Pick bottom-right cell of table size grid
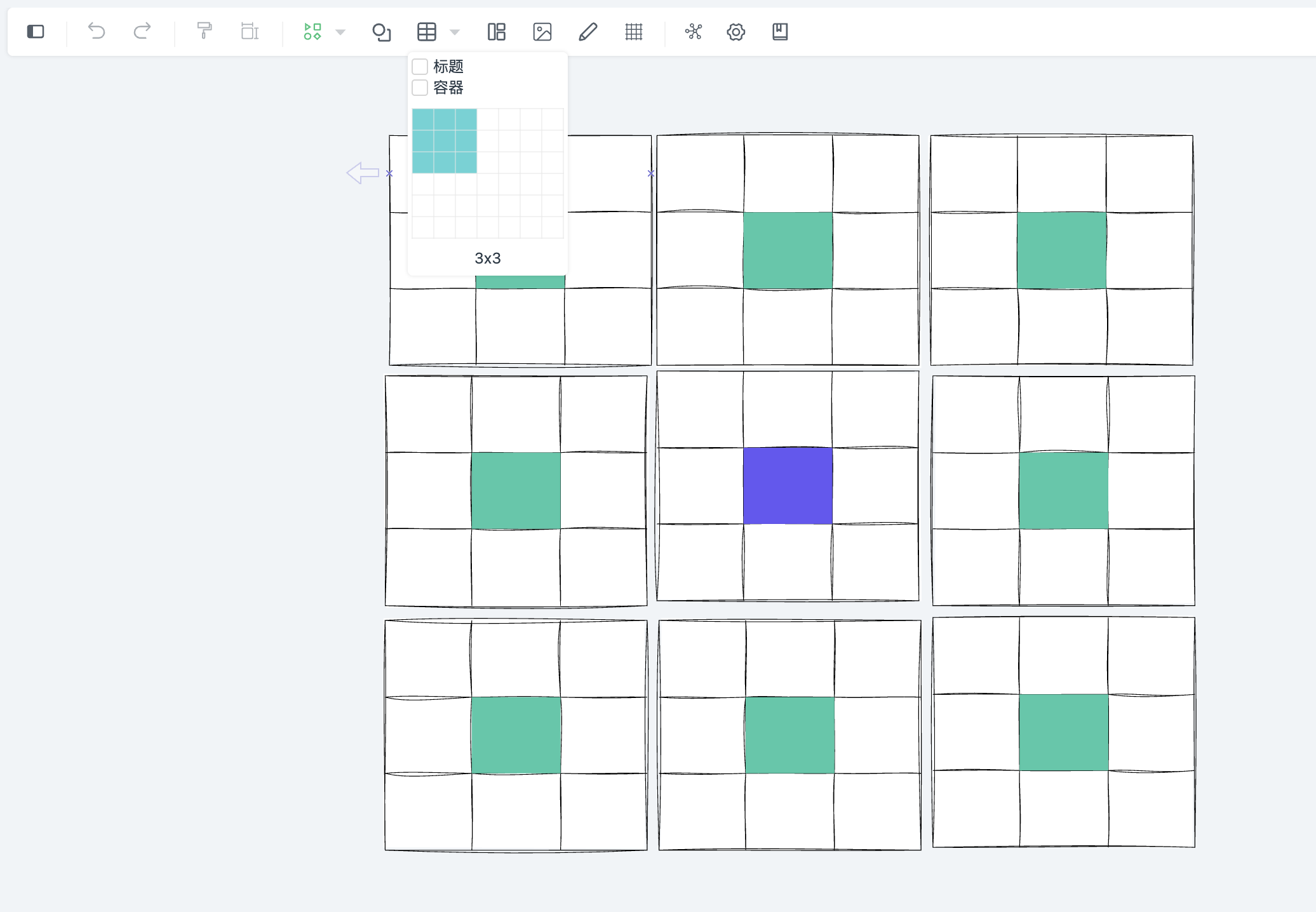 (x=553, y=227)
